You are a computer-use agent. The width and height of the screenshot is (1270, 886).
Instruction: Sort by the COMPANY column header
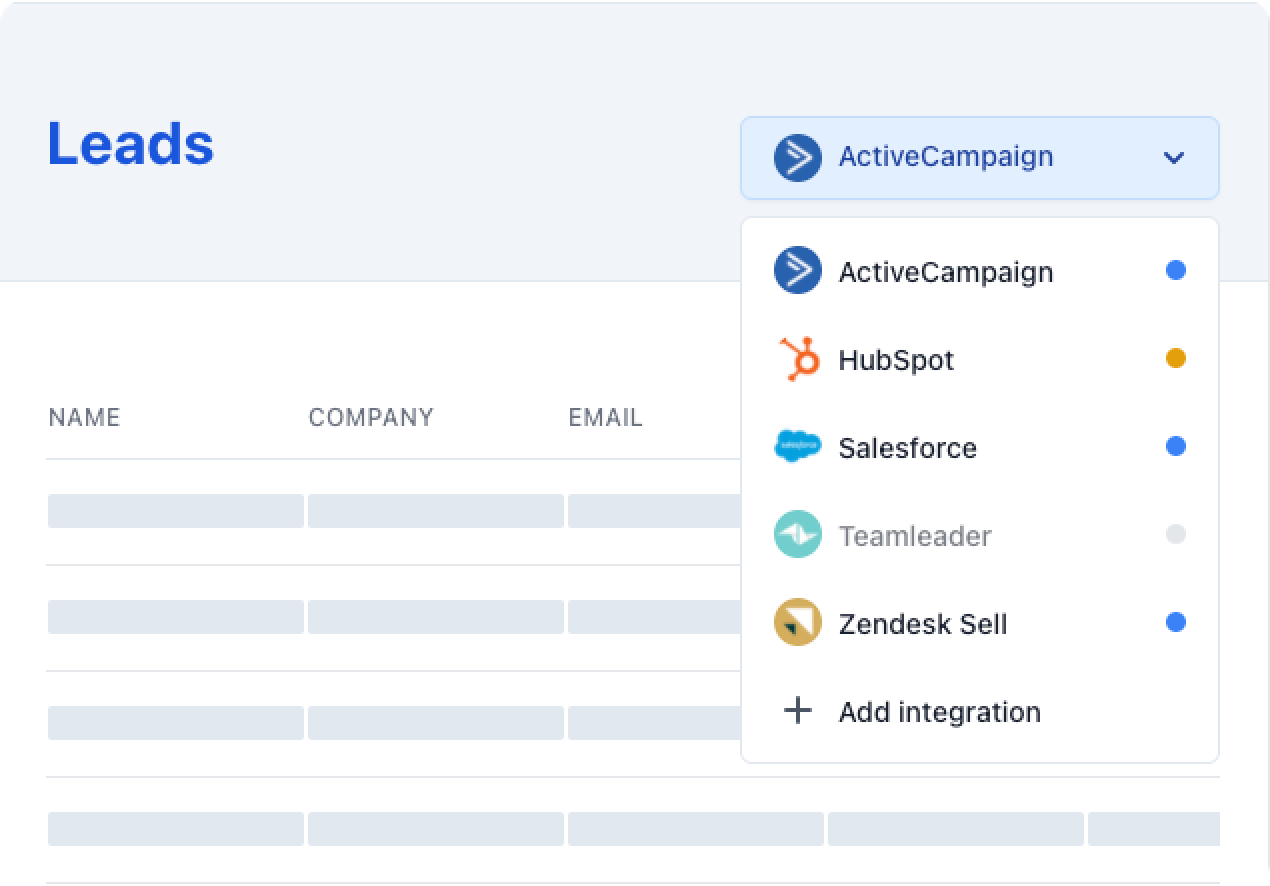(371, 417)
